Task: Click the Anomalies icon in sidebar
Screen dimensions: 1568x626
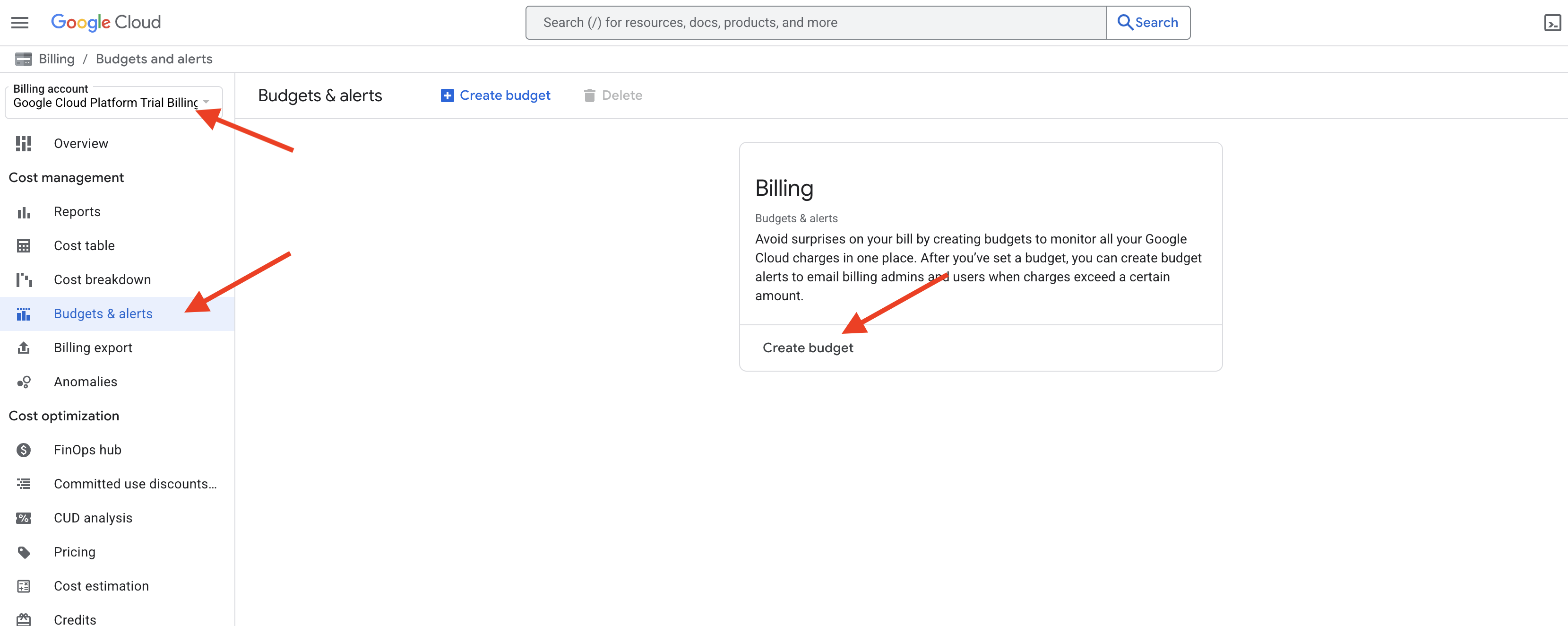Action: 24,382
